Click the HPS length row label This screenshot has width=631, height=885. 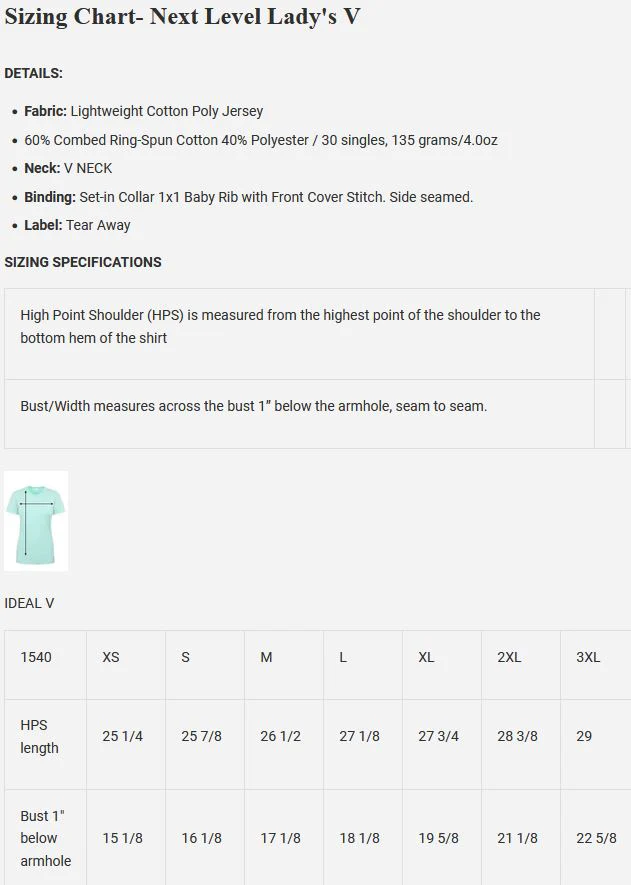[40, 736]
